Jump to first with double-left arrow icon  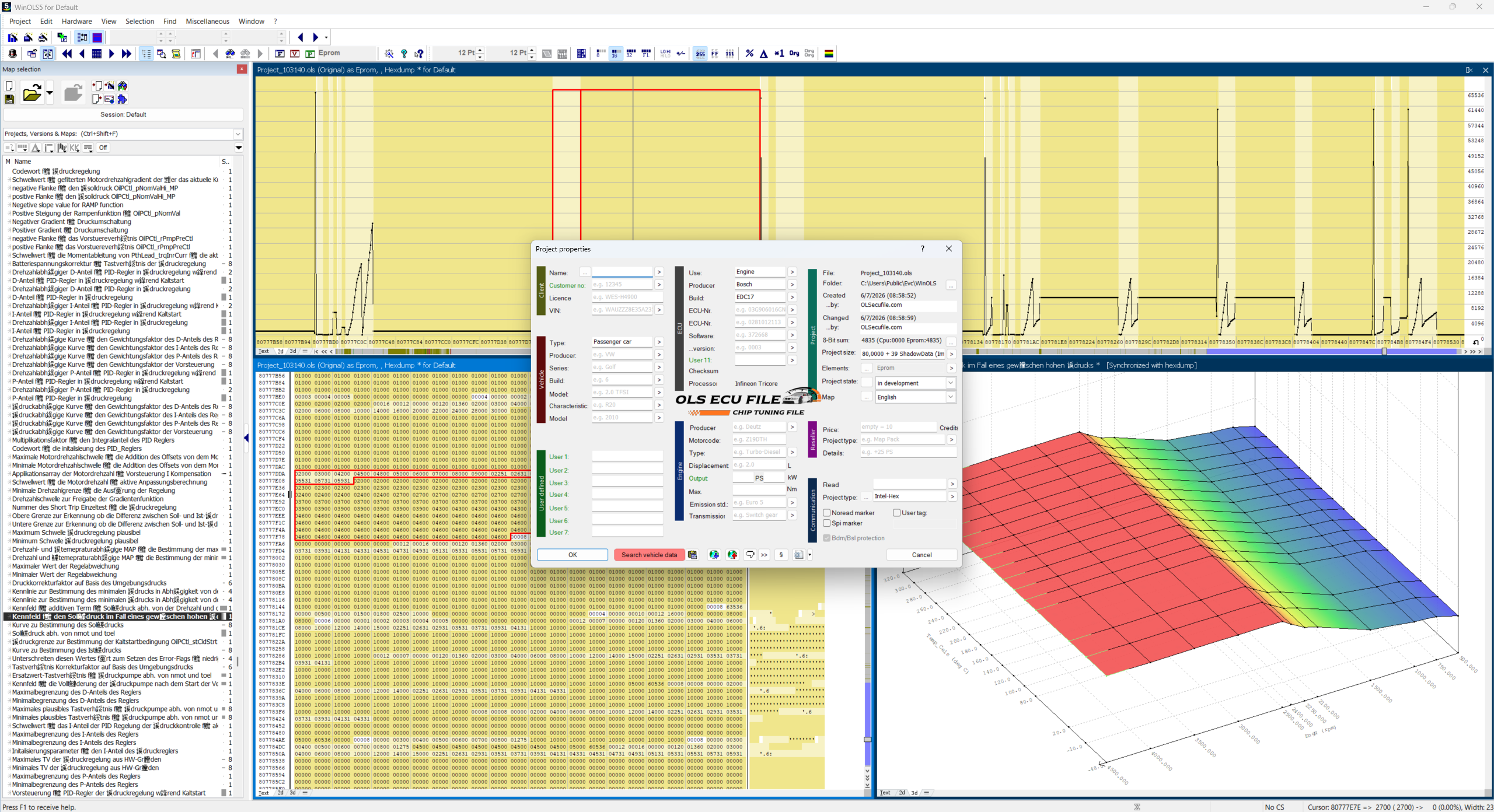(67, 54)
